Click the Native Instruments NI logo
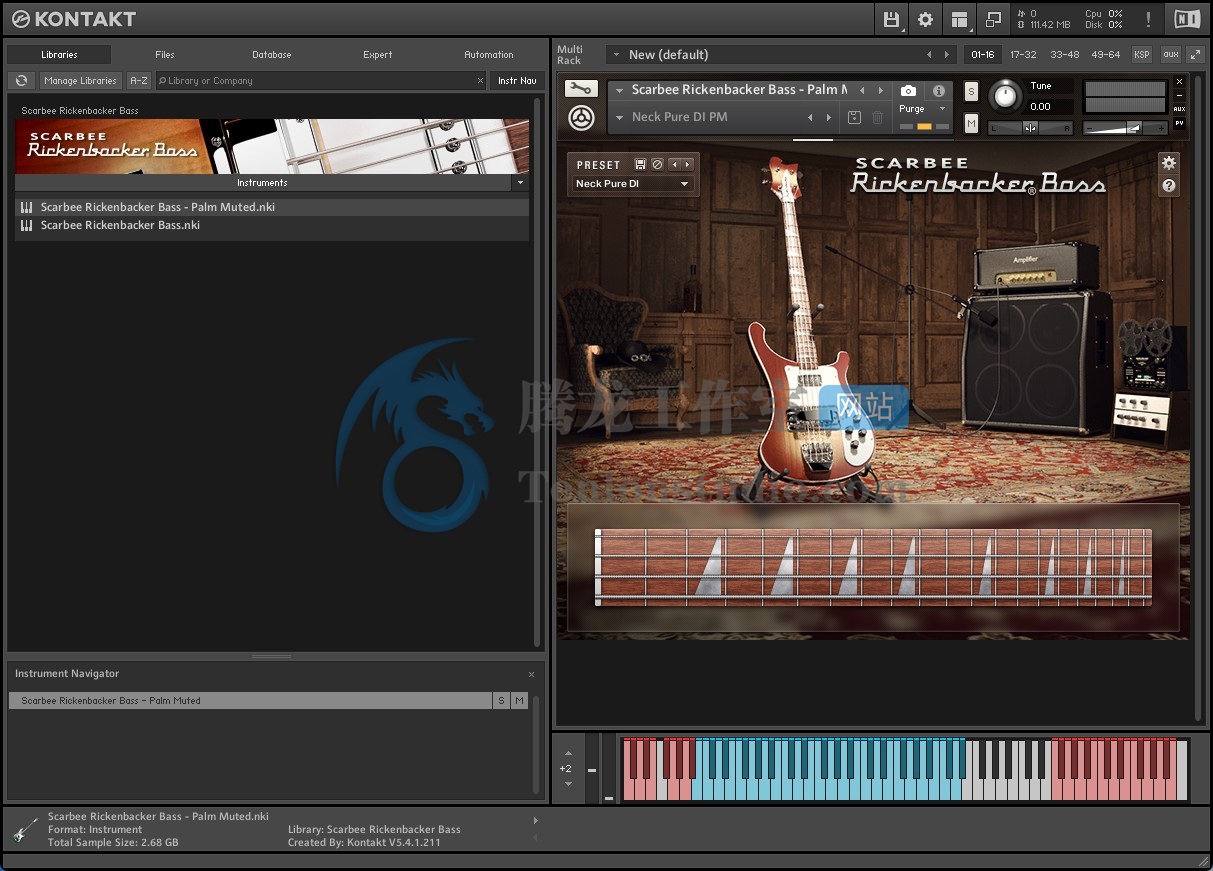The height and width of the screenshot is (871, 1213). (1187, 19)
